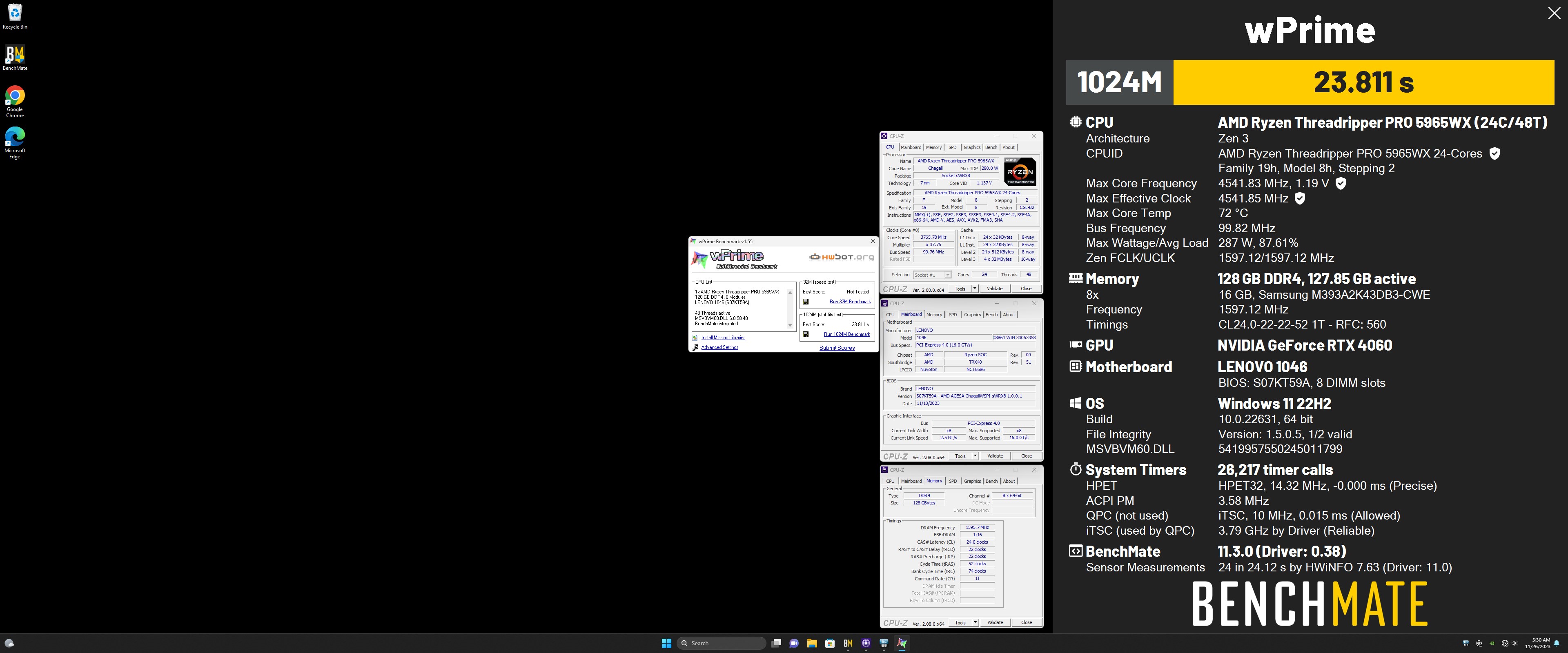
Task: Click Run 1024M Benchmark link in wPrime
Action: (x=847, y=334)
